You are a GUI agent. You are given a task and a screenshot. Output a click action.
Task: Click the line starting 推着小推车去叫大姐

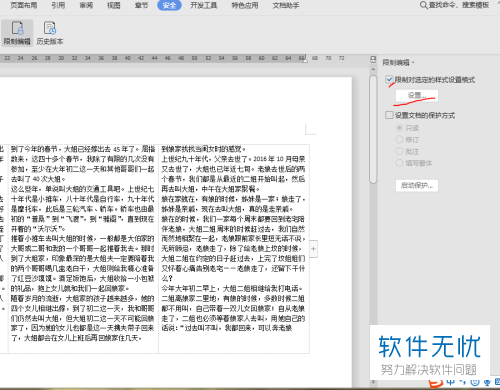coord(83,239)
